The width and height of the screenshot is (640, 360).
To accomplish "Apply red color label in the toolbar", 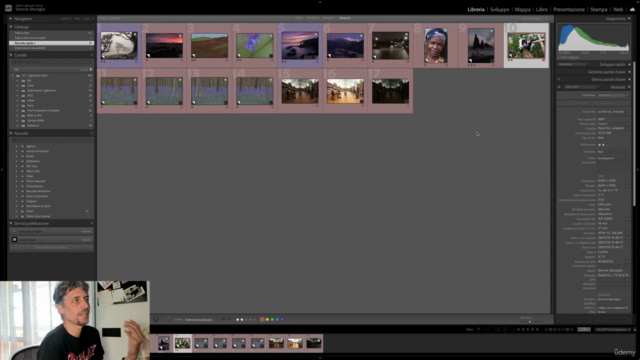I will 262,320.
